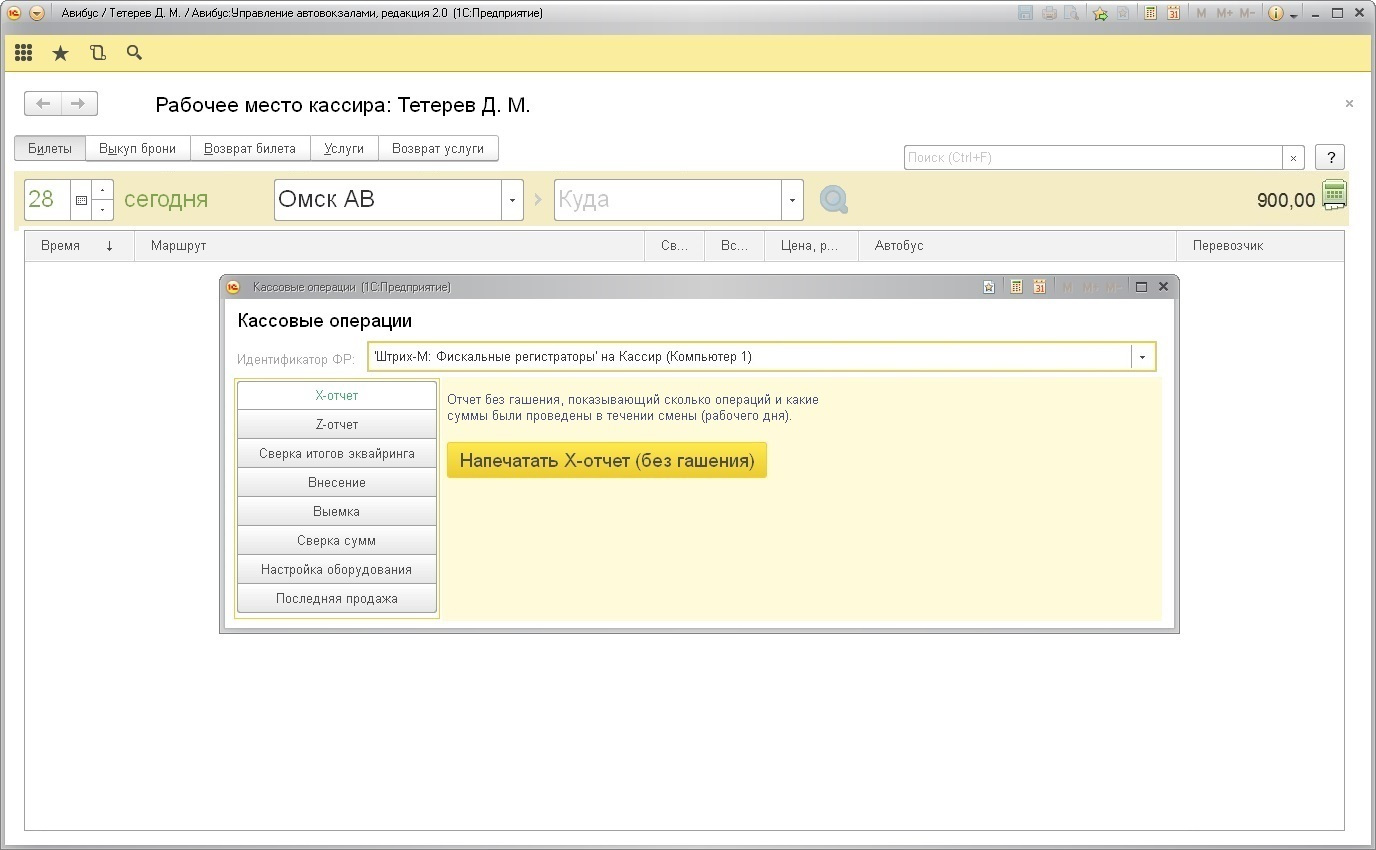Viewport: 1376px width, 850px height.
Task: Expand the Омск АВ departure dropdown
Action: [512, 200]
